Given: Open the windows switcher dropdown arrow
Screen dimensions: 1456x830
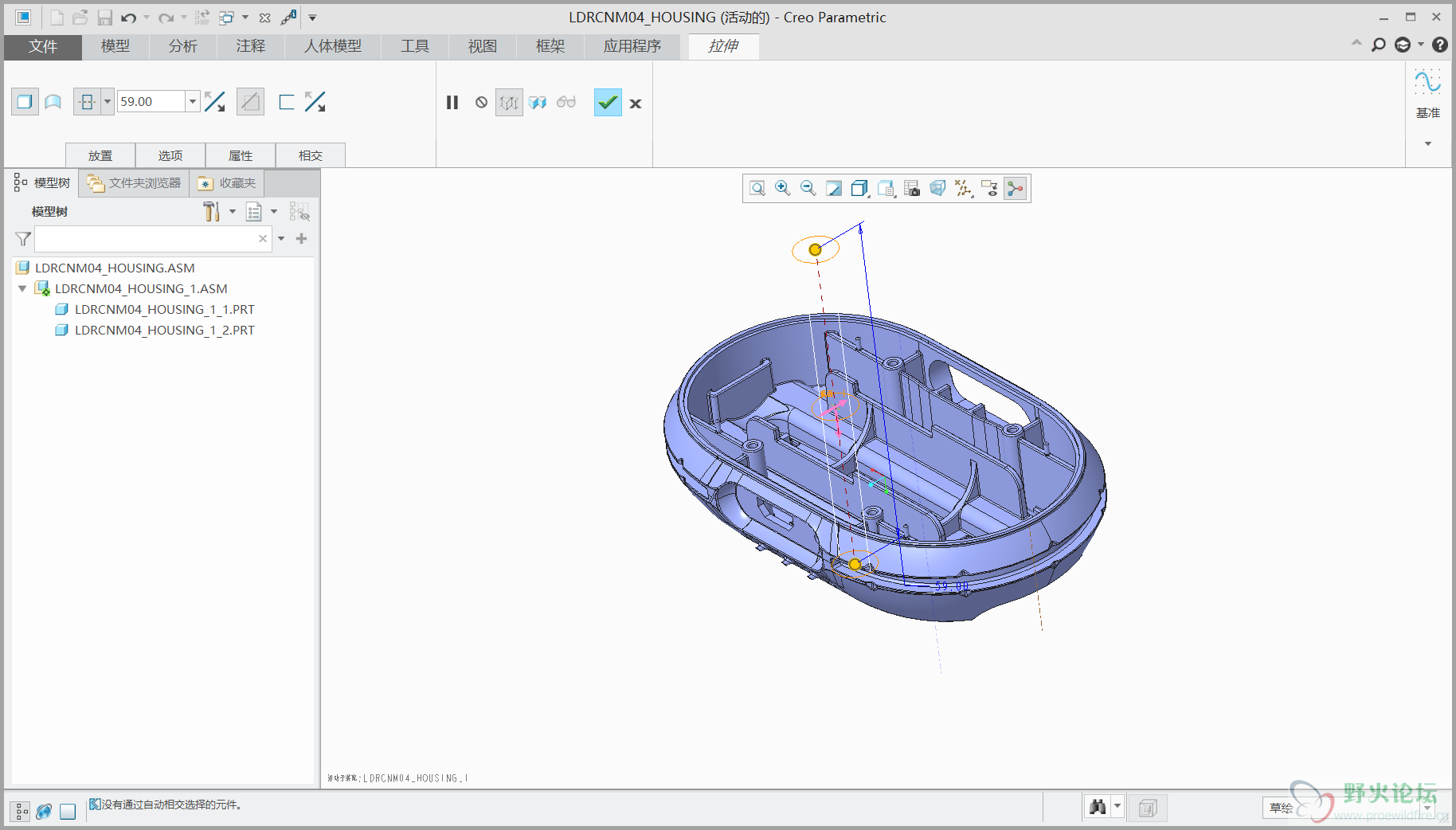Looking at the screenshot, I should 245,18.
